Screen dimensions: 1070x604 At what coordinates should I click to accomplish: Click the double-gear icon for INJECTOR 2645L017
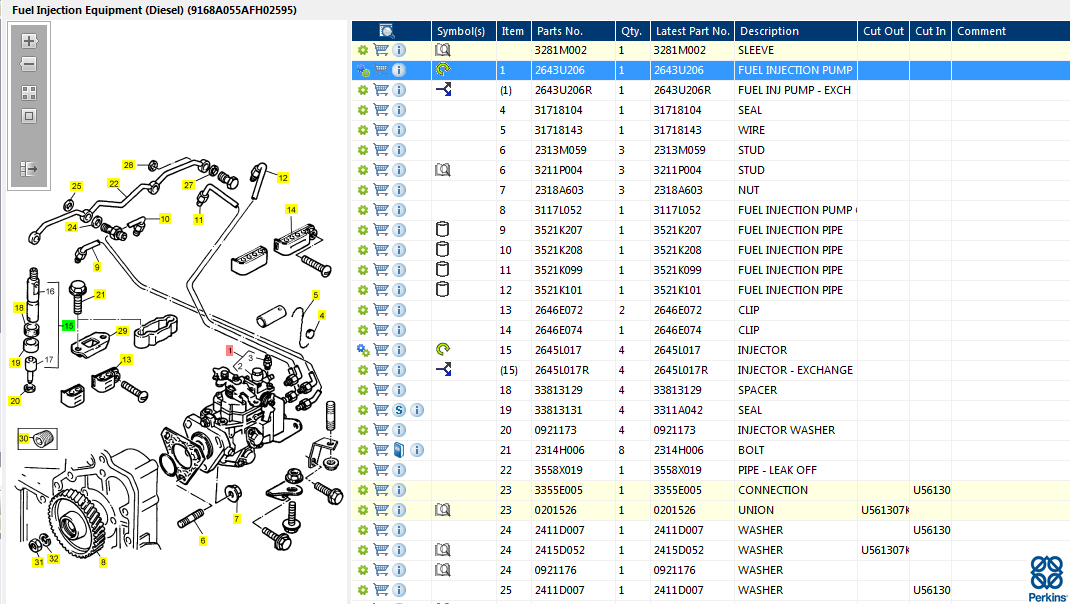[x=362, y=350]
